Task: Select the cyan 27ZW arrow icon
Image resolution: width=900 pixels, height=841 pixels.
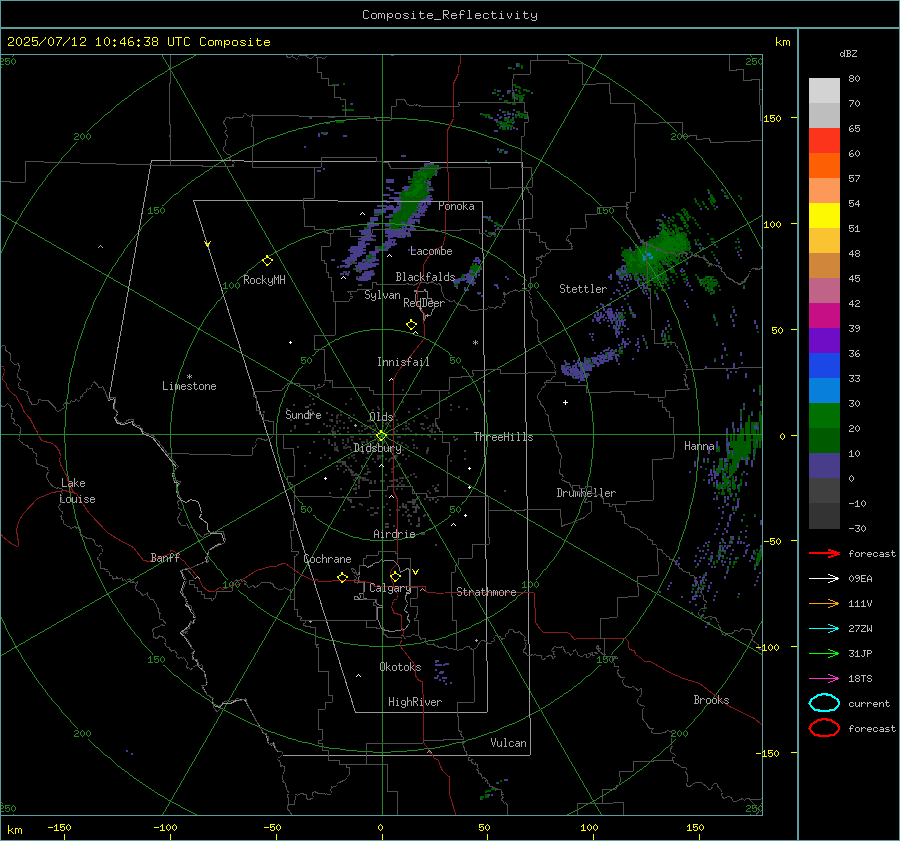Action: coord(825,629)
